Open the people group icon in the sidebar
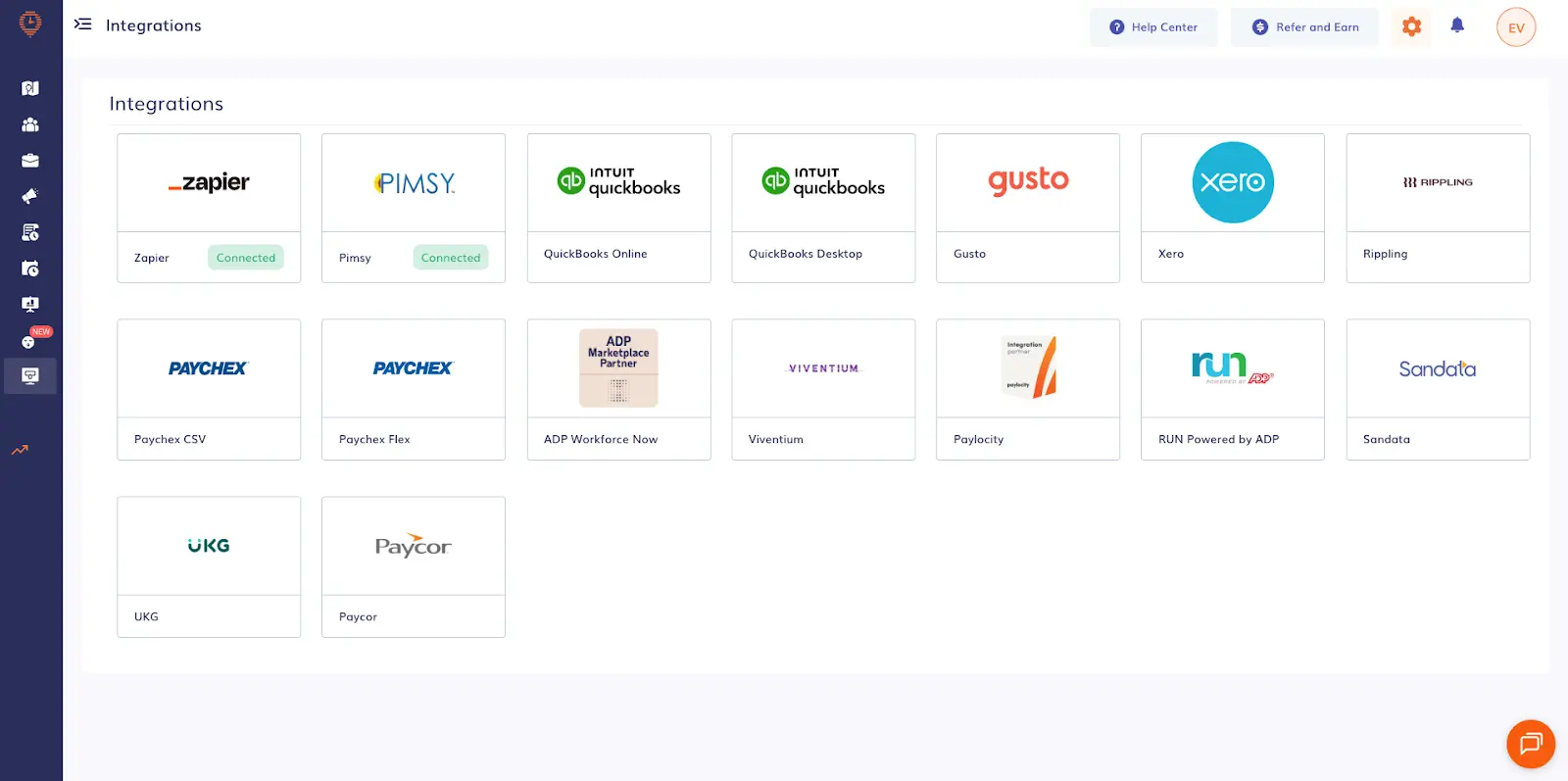Viewport: 1568px width, 781px height. 30,124
